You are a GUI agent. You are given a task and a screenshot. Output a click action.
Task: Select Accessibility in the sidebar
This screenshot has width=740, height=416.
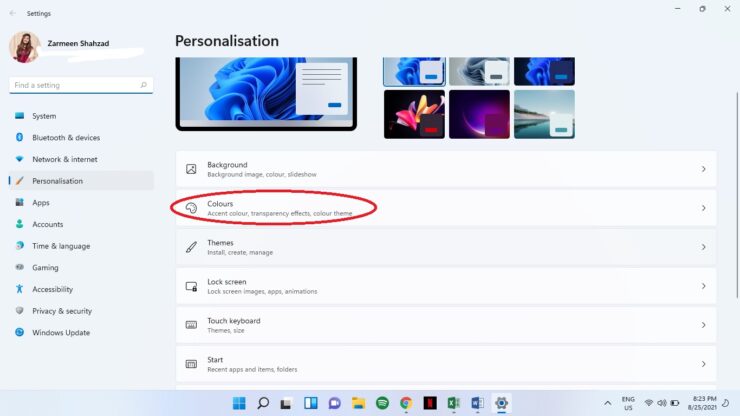[x=52, y=289]
